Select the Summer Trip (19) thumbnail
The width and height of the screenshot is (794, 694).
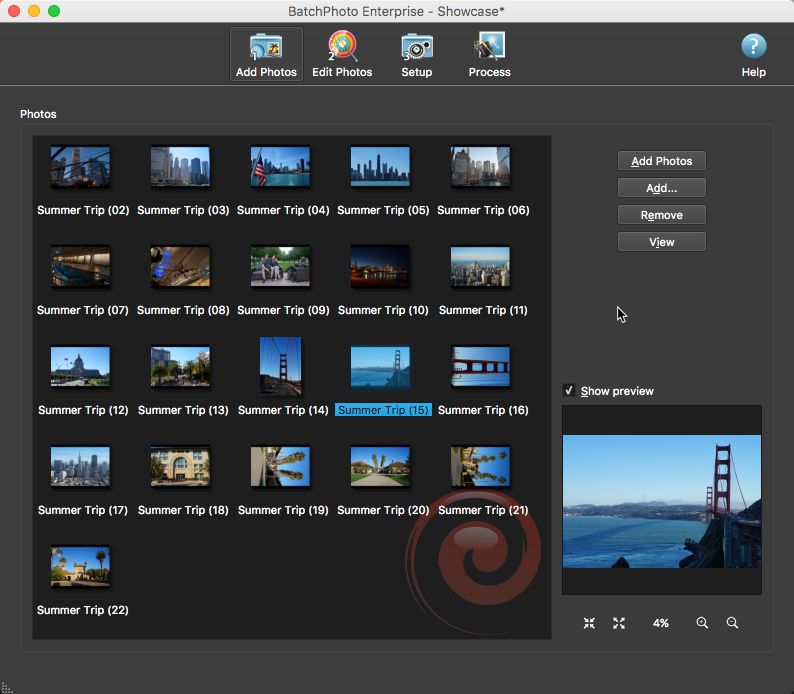[x=281, y=466]
